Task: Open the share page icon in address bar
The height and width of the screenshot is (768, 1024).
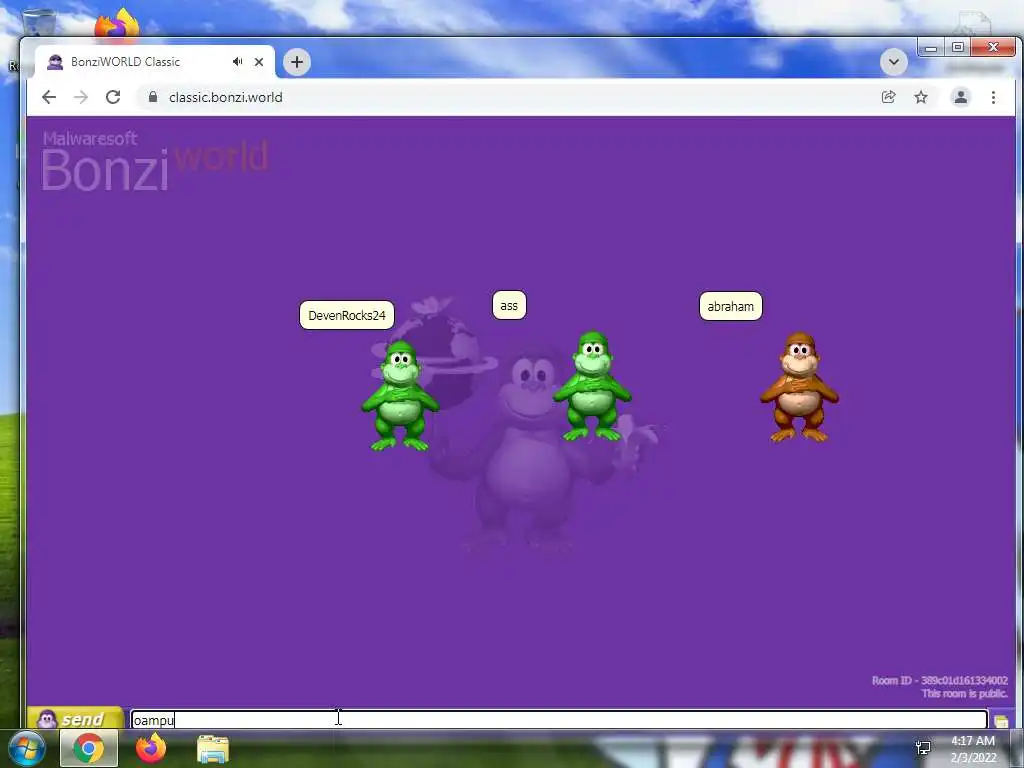Action: pos(888,97)
